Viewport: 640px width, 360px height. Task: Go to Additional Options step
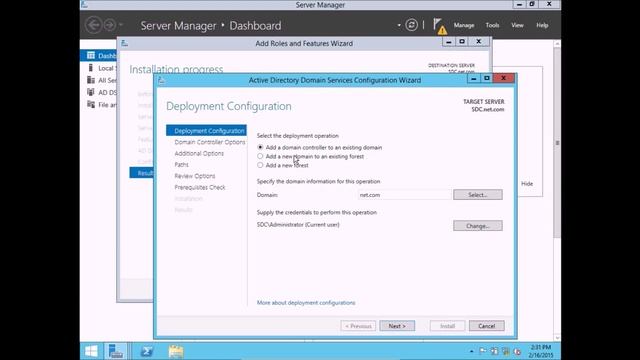[199, 153]
